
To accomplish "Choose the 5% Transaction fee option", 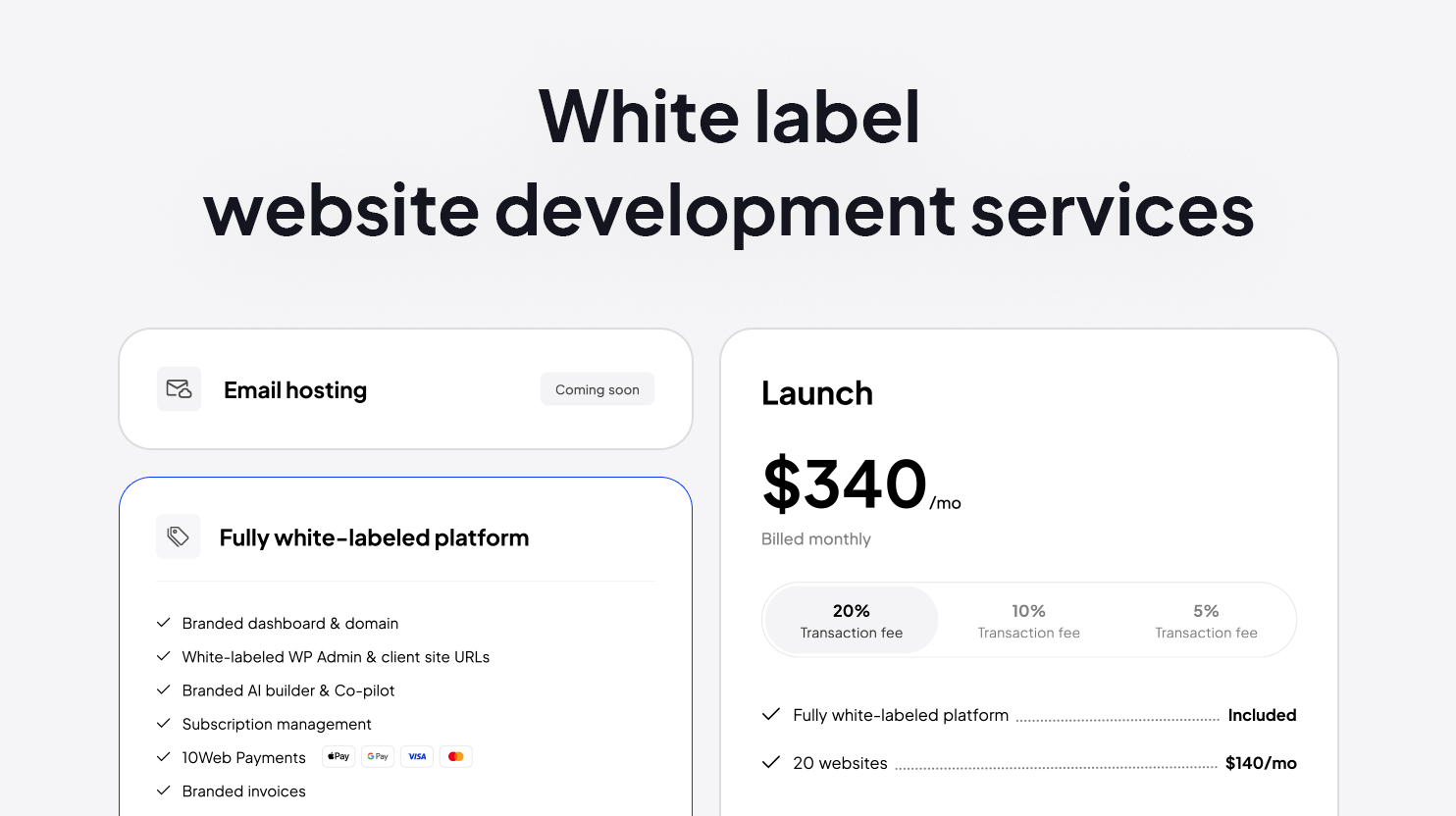I will [1206, 620].
